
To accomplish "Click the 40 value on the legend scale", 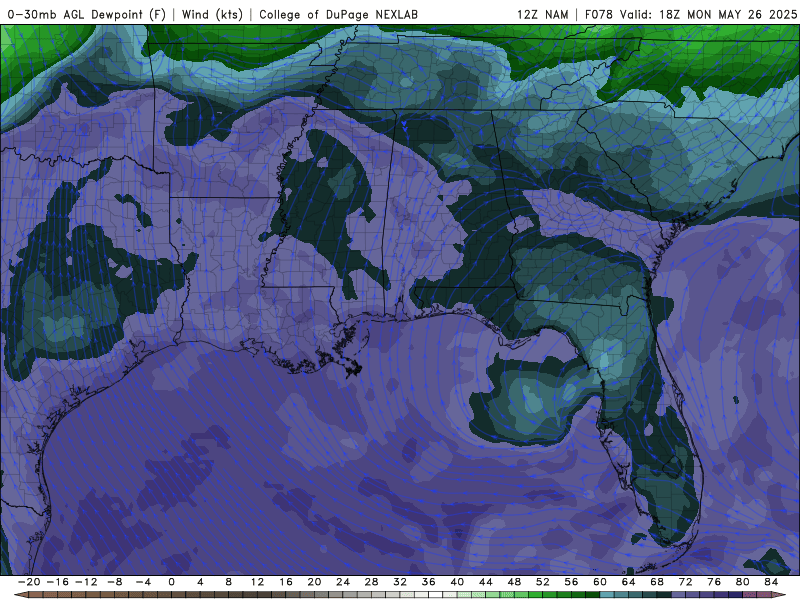I will point(457,582).
